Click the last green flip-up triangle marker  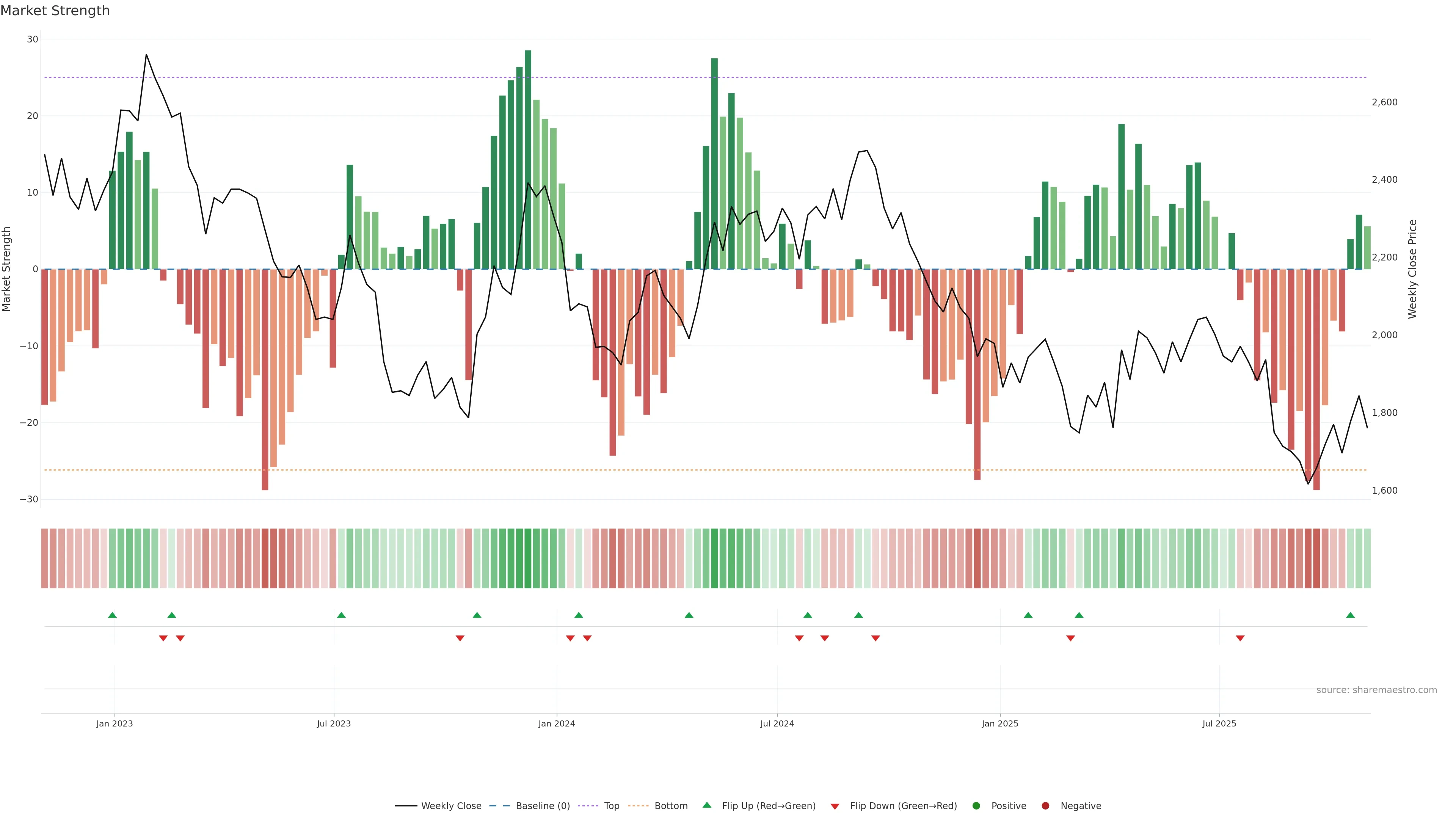[1350, 615]
